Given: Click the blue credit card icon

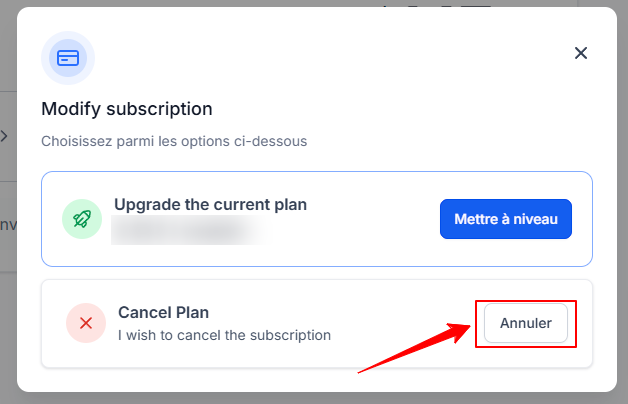Looking at the screenshot, I should [68, 58].
